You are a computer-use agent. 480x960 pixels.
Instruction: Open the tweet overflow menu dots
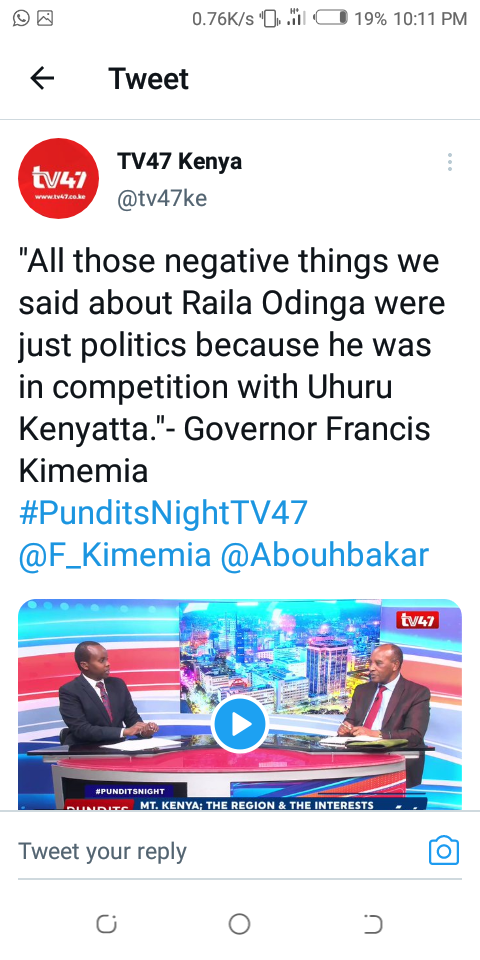(x=449, y=162)
